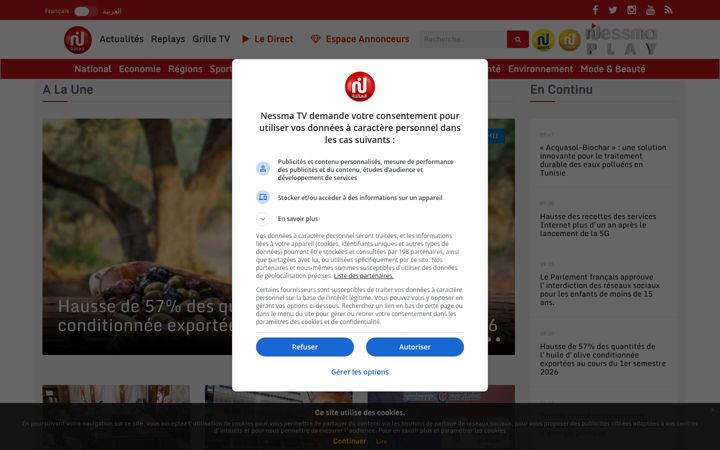Open the Twitter icon in top bar

pos(613,10)
